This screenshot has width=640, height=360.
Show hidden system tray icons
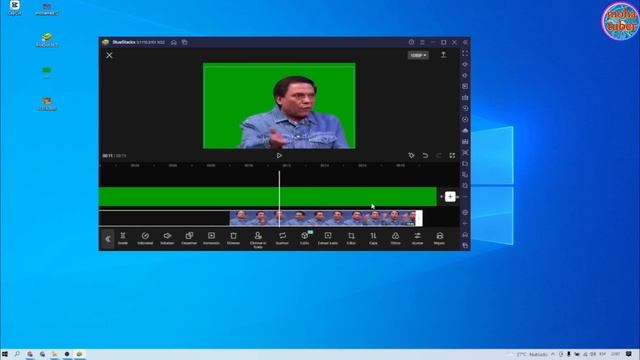tap(553, 354)
